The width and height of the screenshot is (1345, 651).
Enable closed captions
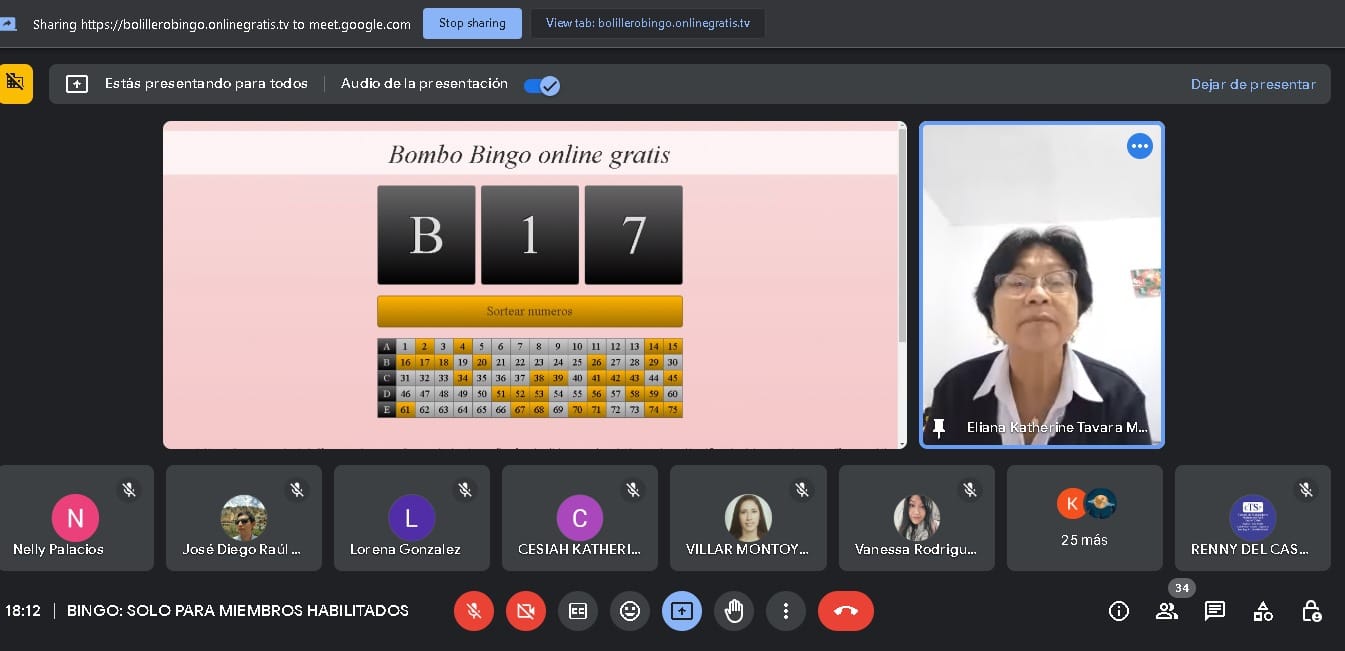pos(578,611)
